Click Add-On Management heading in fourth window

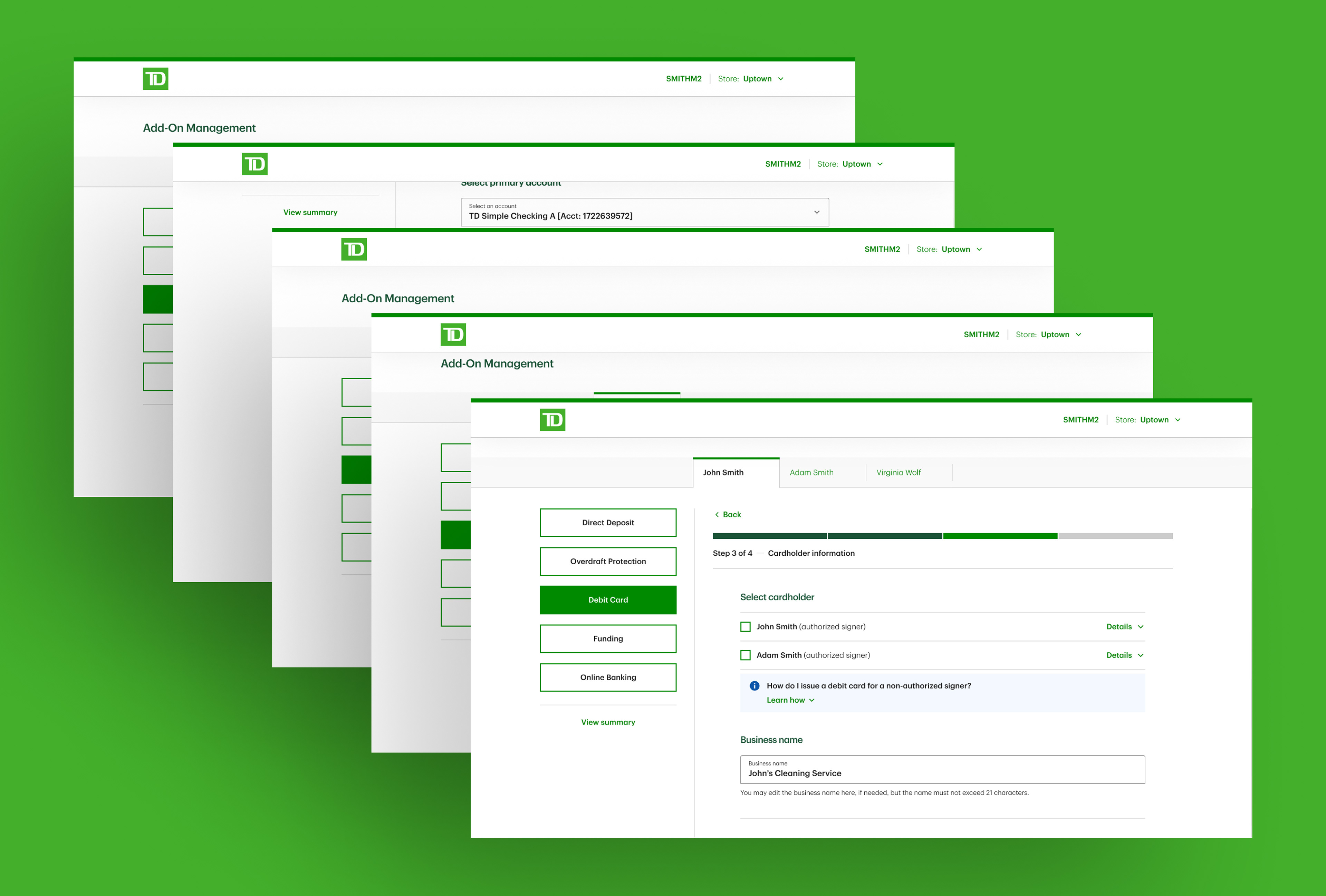tap(497, 364)
